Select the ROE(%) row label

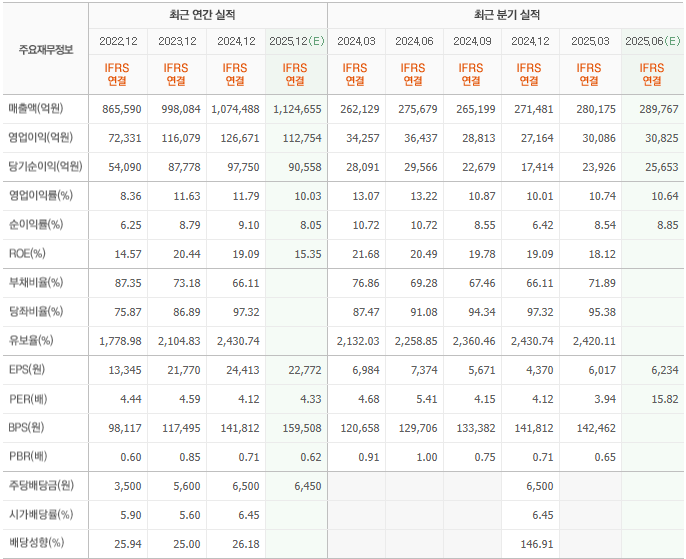[27, 254]
